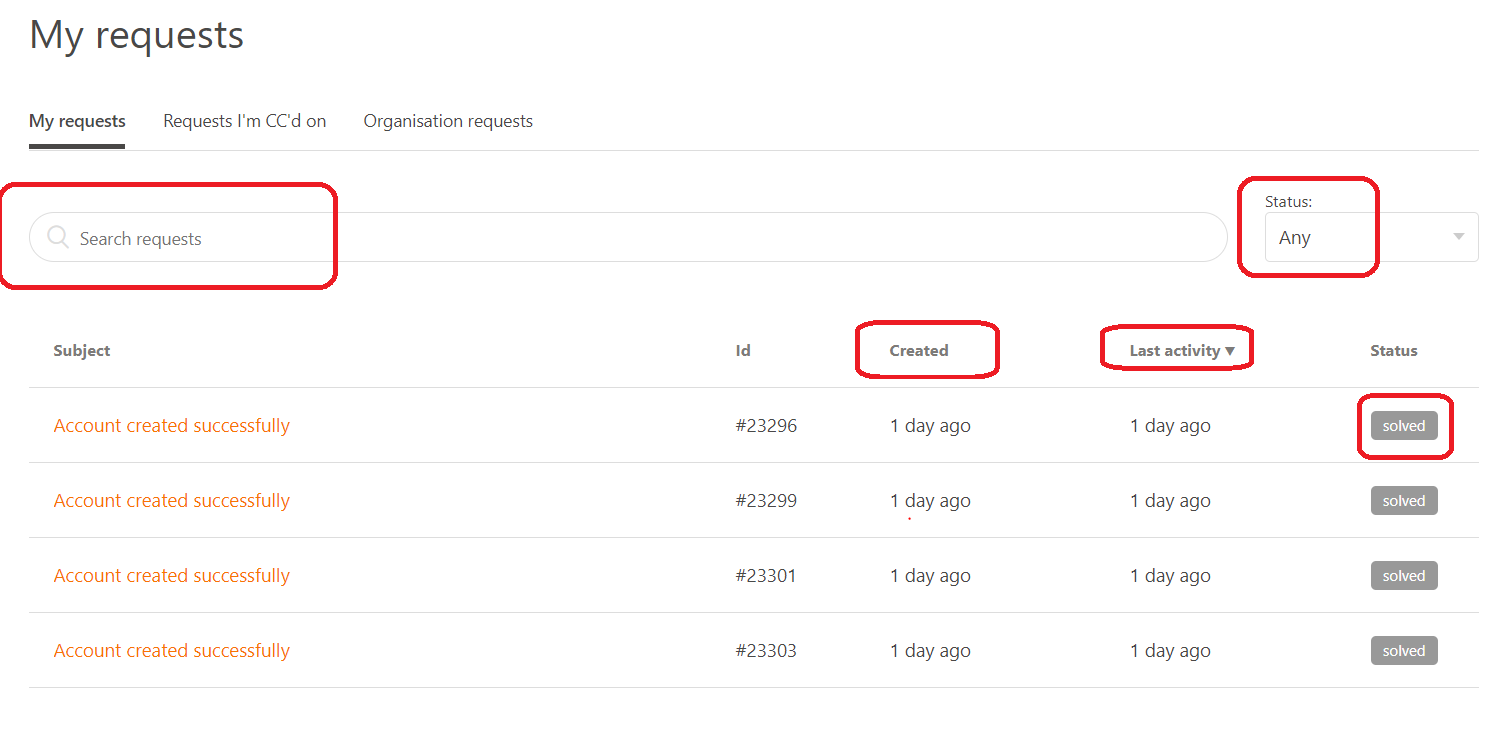
Task: Click solved badge for request #23296
Action: click(x=1403, y=425)
